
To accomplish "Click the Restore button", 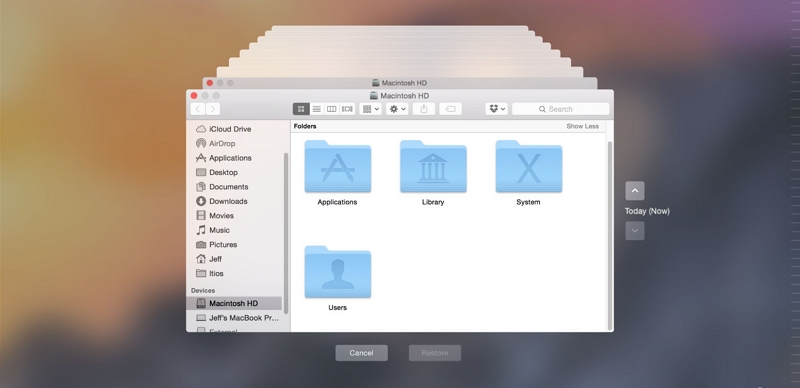I will pyautogui.click(x=435, y=353).
